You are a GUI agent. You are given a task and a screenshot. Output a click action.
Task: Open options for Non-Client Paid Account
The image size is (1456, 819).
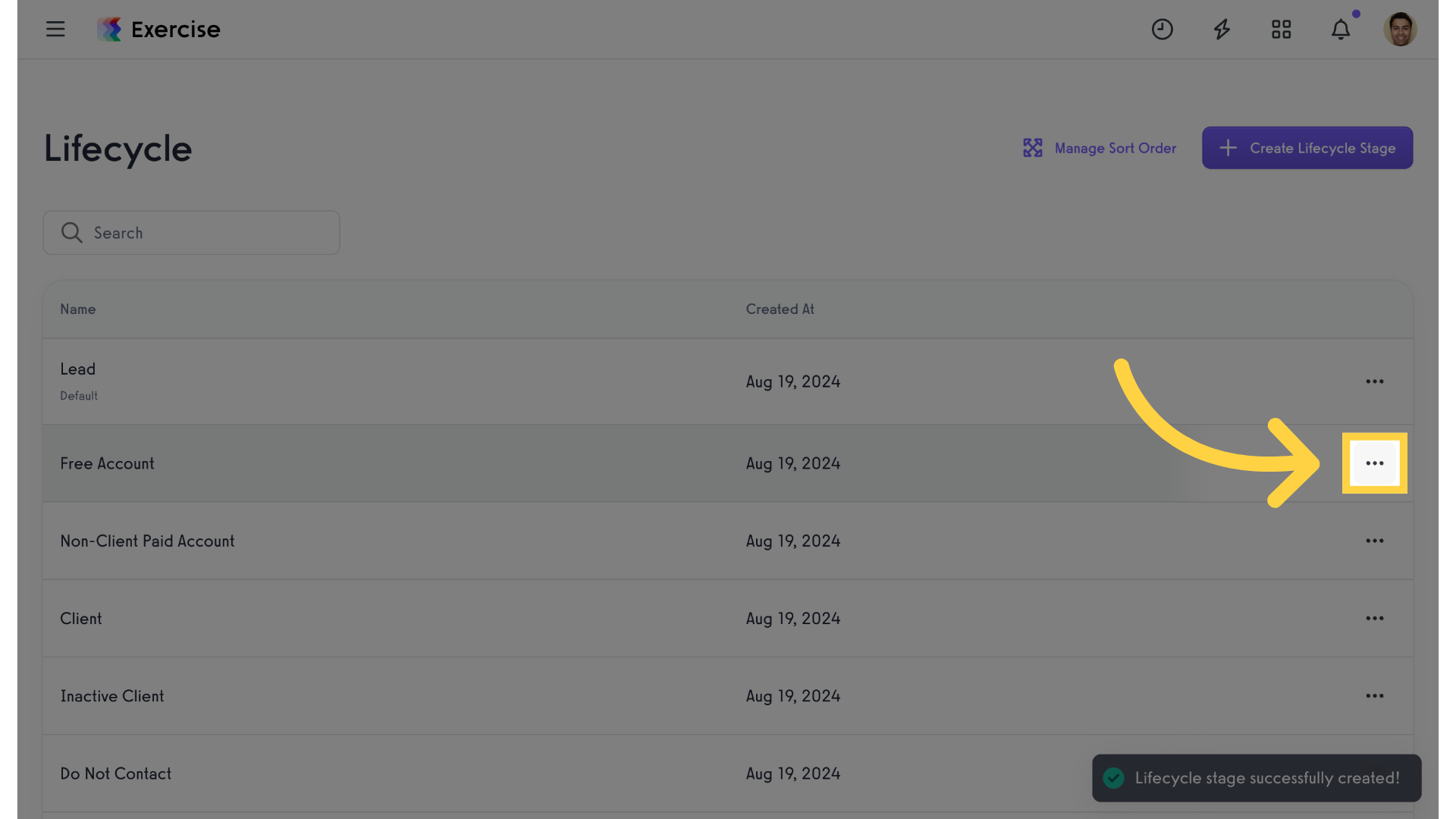[1374, 541]
